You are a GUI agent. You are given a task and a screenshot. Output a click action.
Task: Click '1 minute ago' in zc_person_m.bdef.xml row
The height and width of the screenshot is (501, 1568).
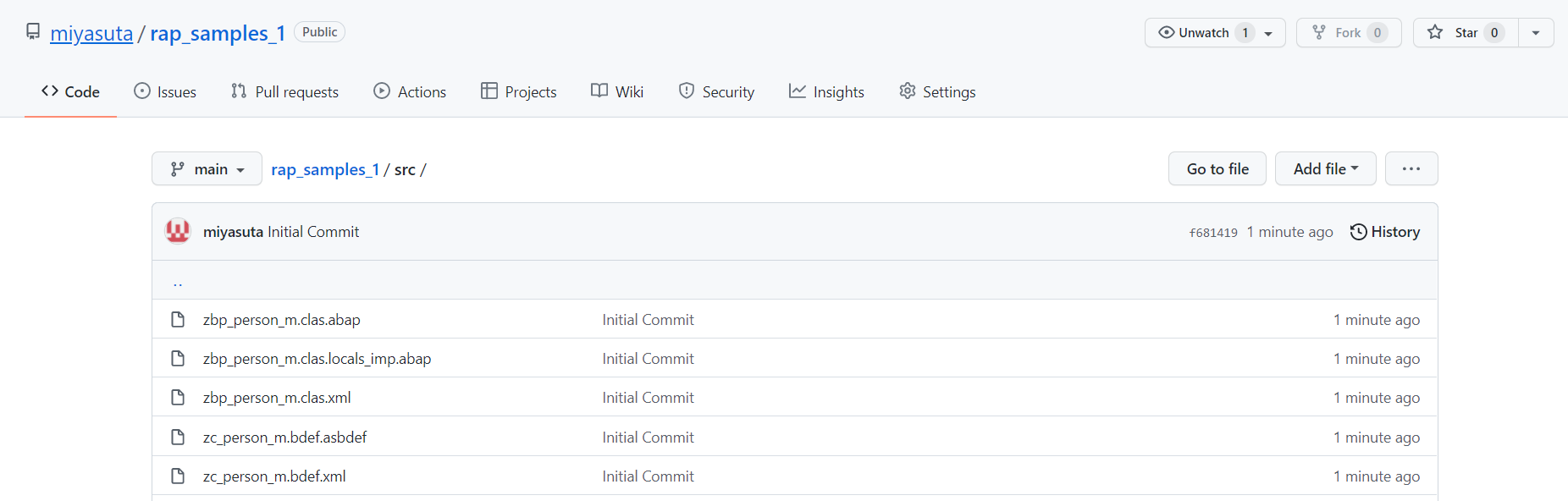[1377, 476]
